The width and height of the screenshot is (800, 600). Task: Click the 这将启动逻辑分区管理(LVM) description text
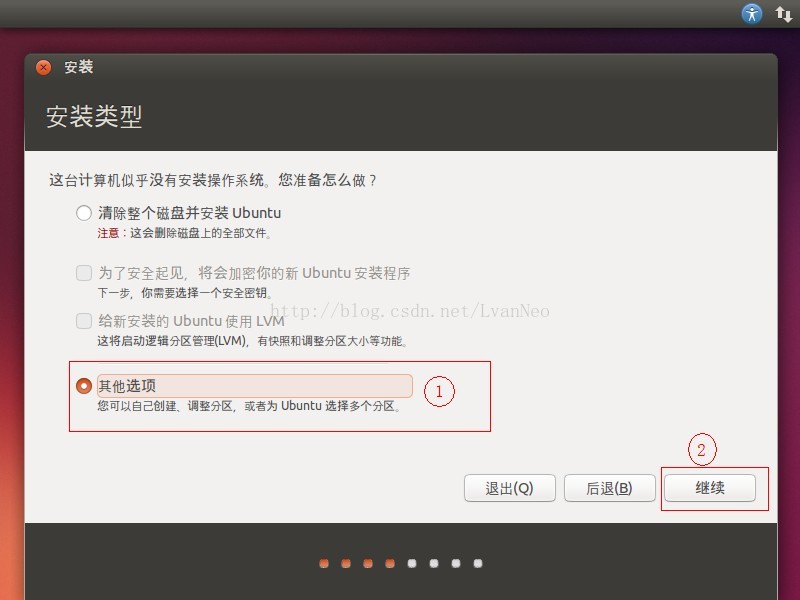point(252,341)
